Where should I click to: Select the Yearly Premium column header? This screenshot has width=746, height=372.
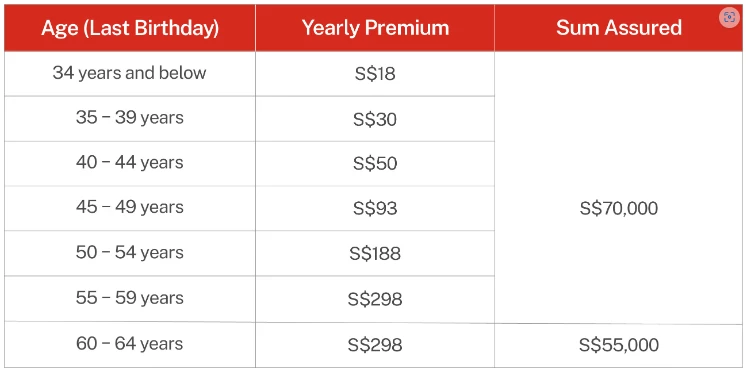click(375, 28)
